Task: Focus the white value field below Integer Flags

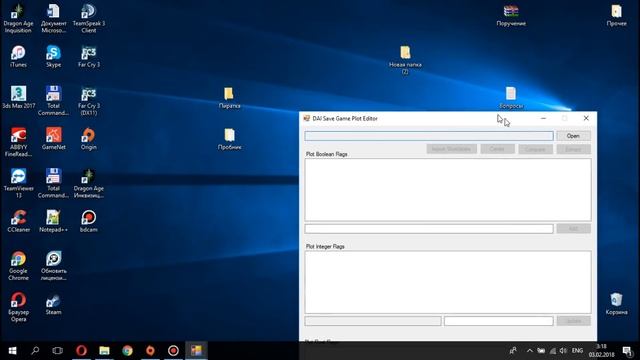Action: coord(499,321)
